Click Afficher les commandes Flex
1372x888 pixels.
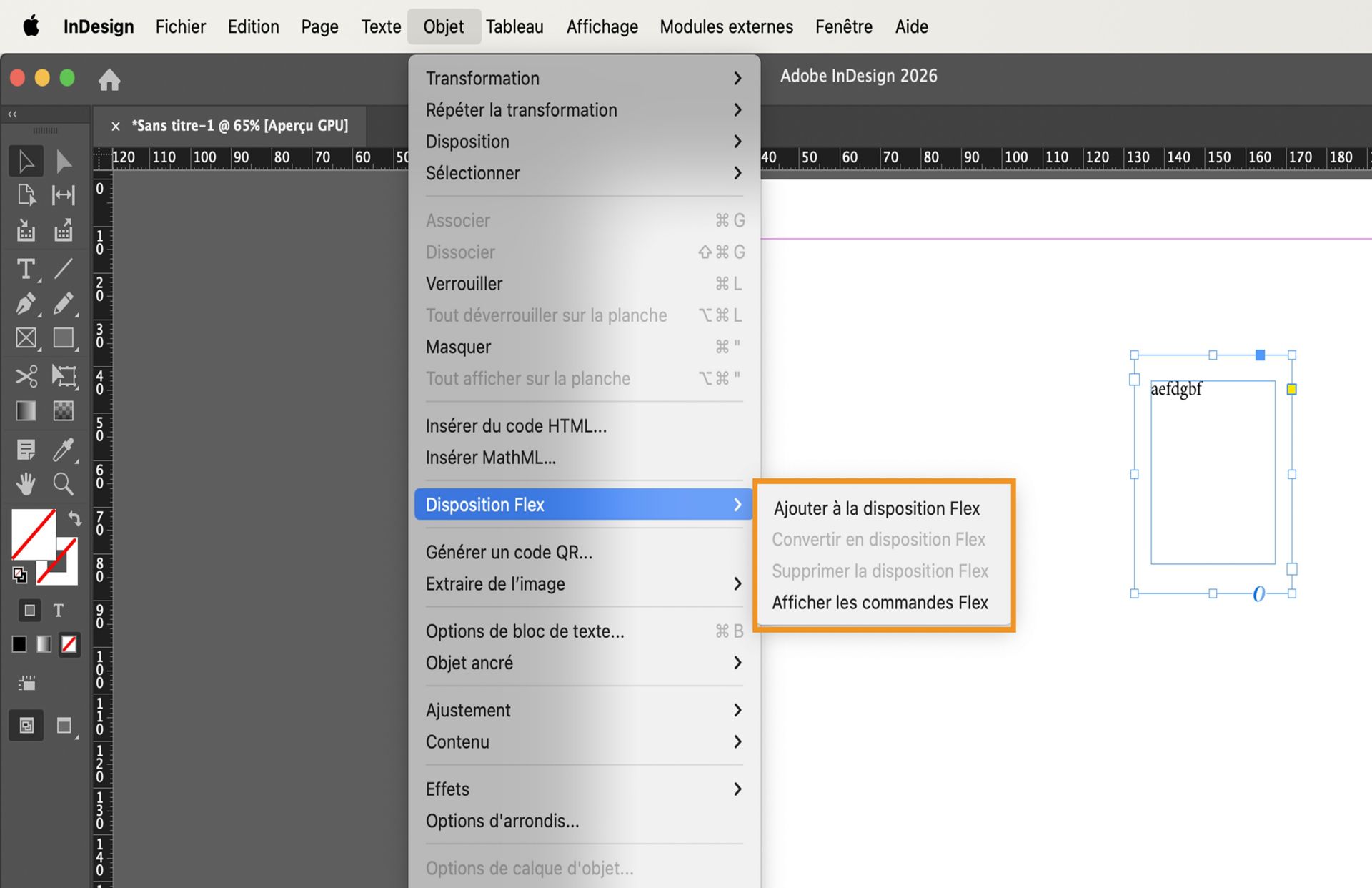click(880, 602)
